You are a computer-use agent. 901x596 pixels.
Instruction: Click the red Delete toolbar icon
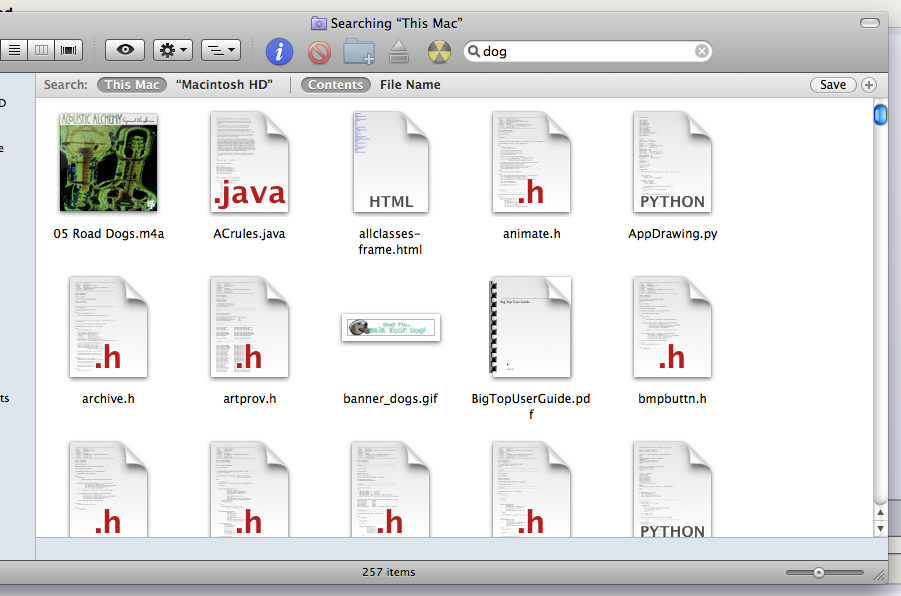(x=319, y=51)
